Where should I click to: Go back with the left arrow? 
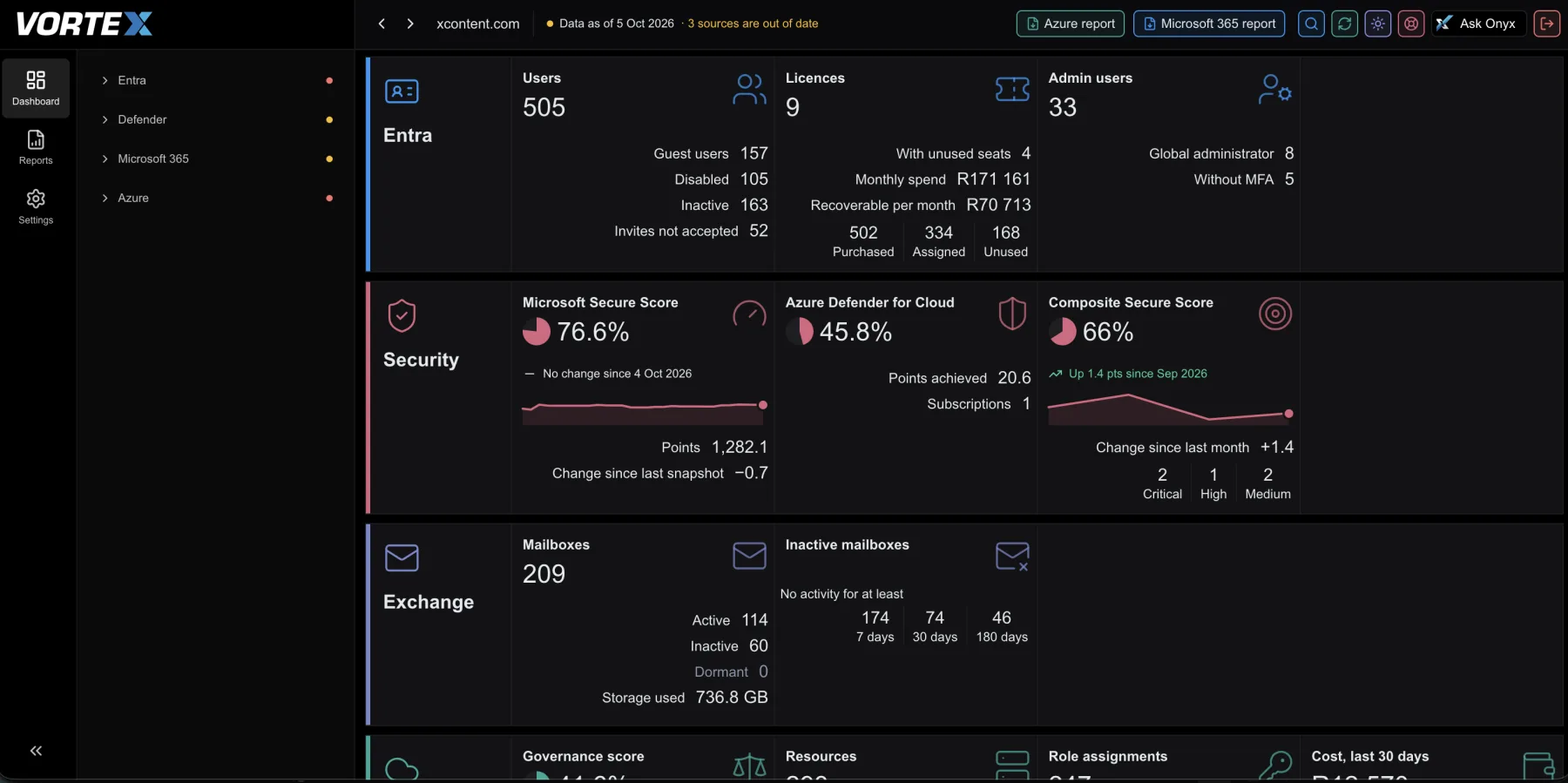tap(382, 24)
